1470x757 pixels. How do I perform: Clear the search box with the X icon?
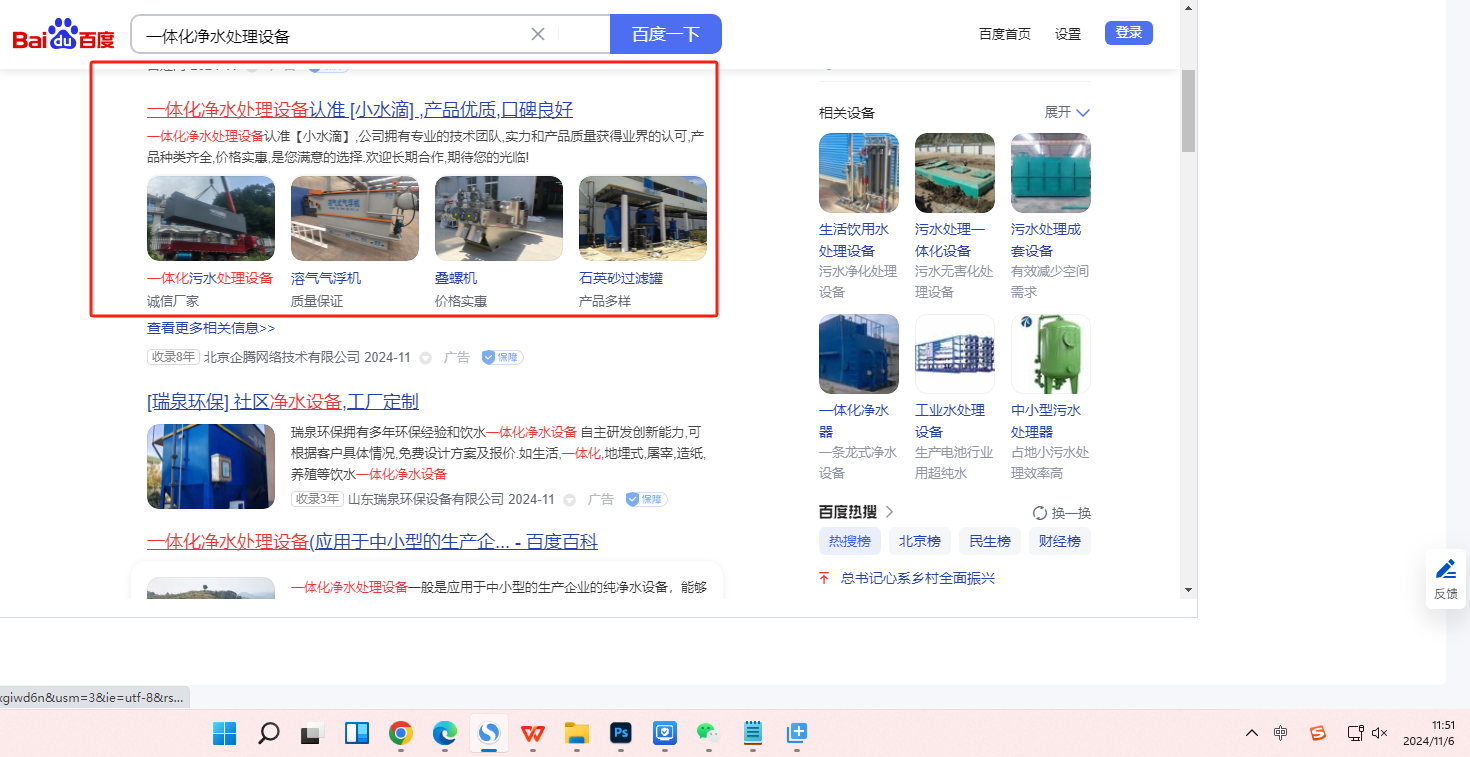(538, 34)
